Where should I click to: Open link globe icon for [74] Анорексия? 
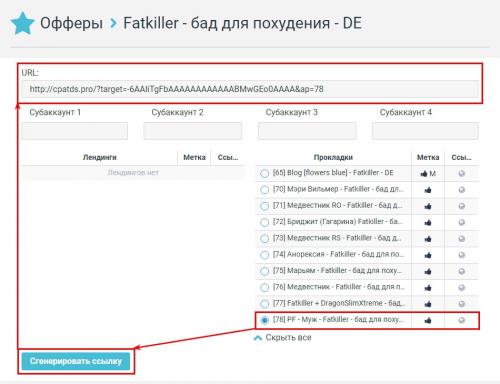click(462, 255)
